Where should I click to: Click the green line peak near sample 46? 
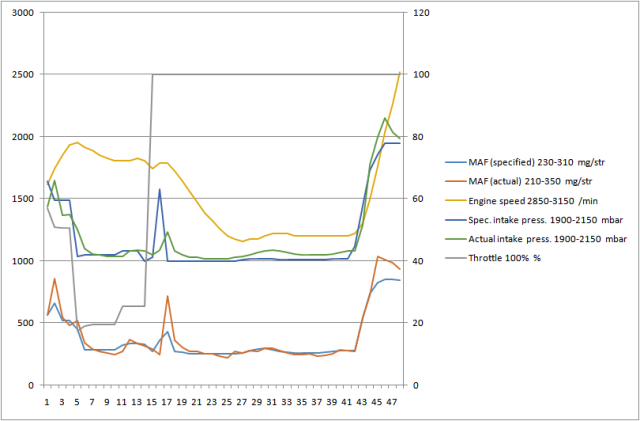point(384,118)
